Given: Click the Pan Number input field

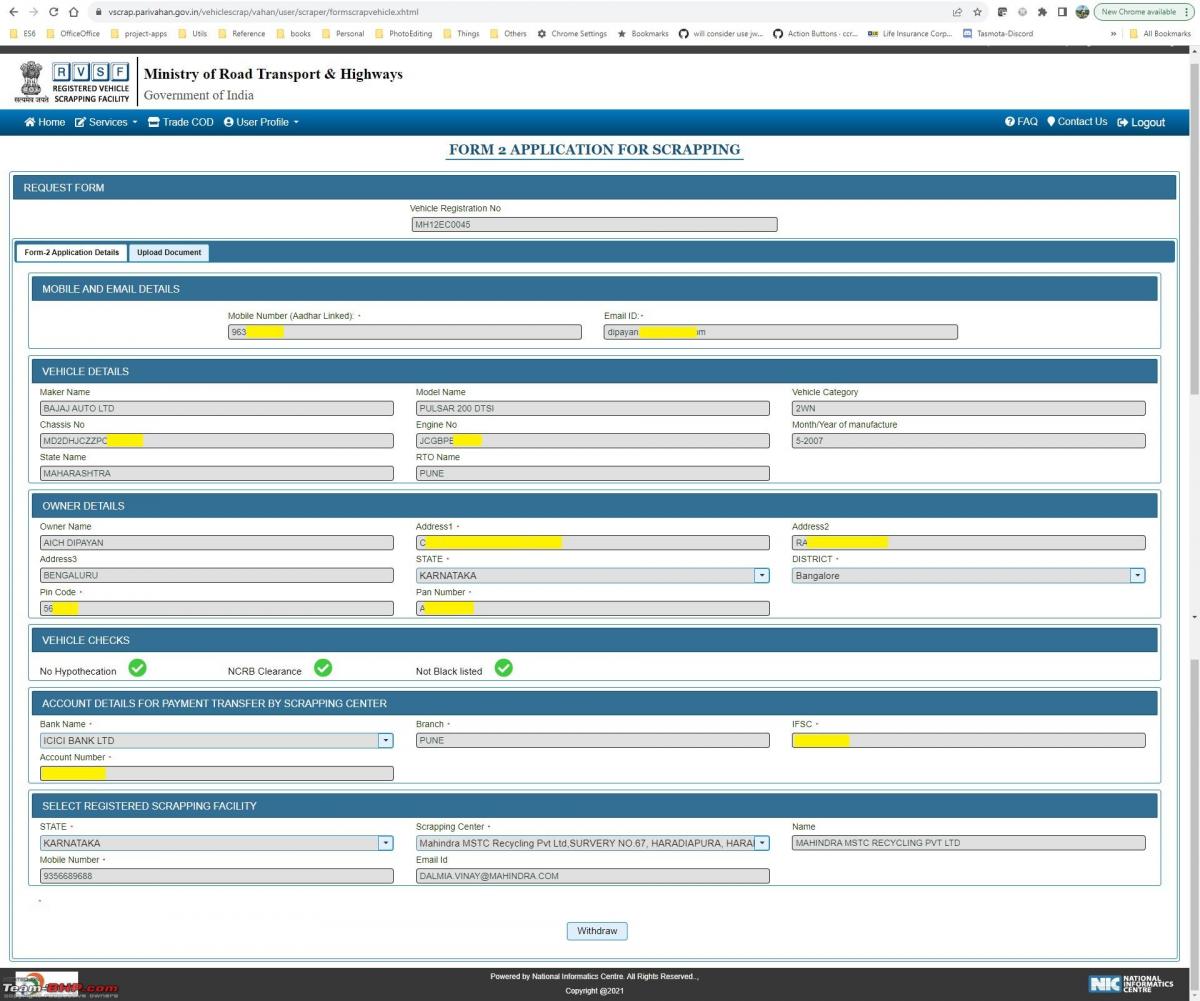Looking at the screenshot, I should (x=593, y=608).
